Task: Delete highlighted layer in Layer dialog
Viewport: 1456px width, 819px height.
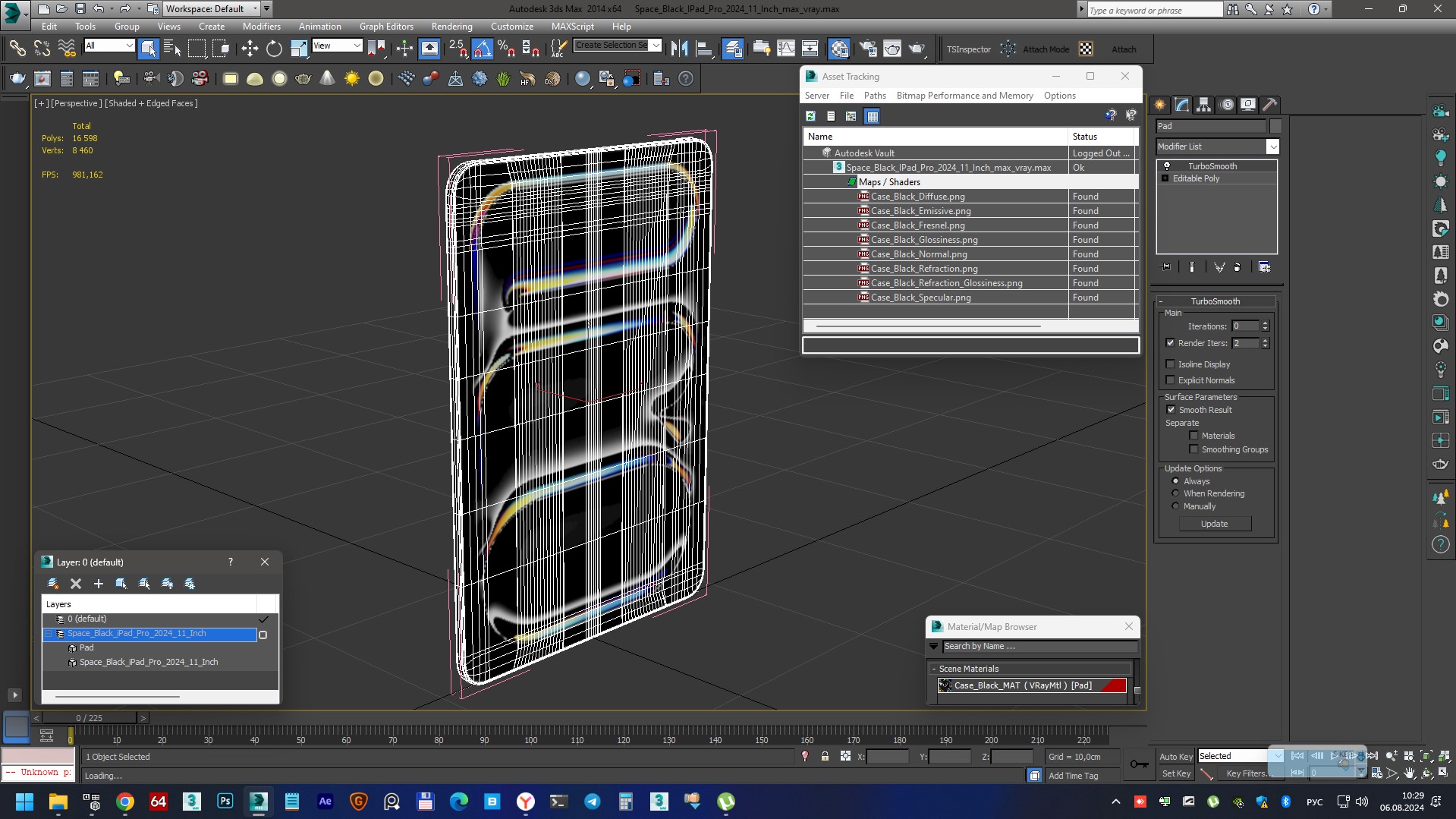Action: click(x=76, y=584)
